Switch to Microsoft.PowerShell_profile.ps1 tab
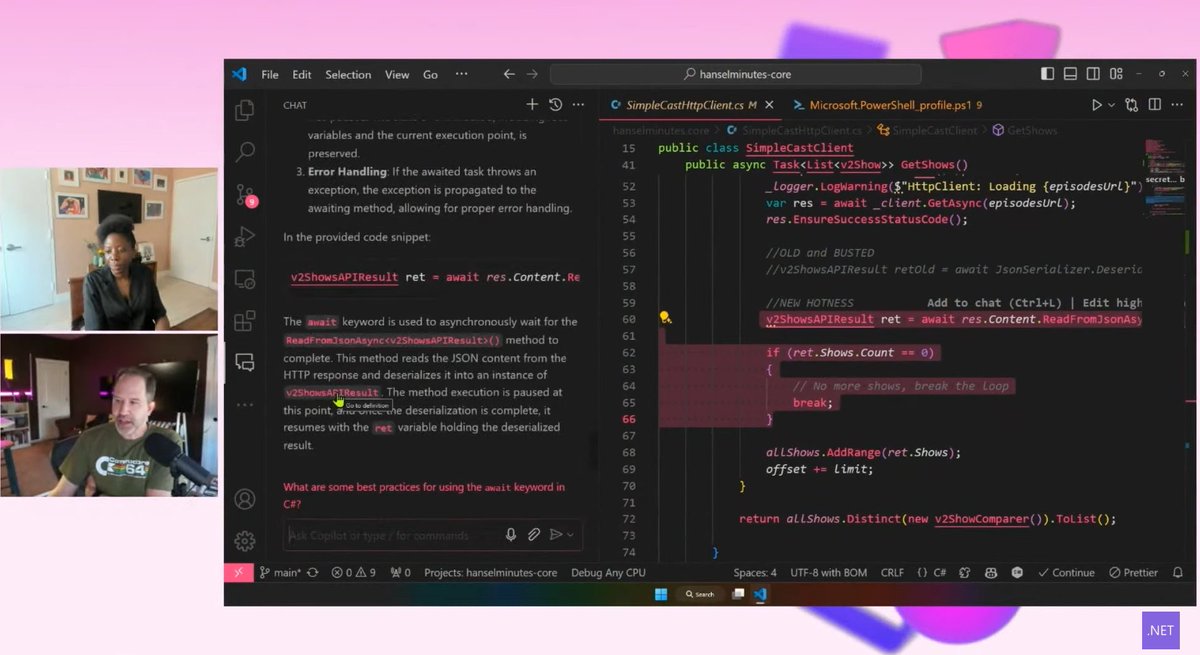The width and height of the screenshot is (1200, 655). coord(888,104)
